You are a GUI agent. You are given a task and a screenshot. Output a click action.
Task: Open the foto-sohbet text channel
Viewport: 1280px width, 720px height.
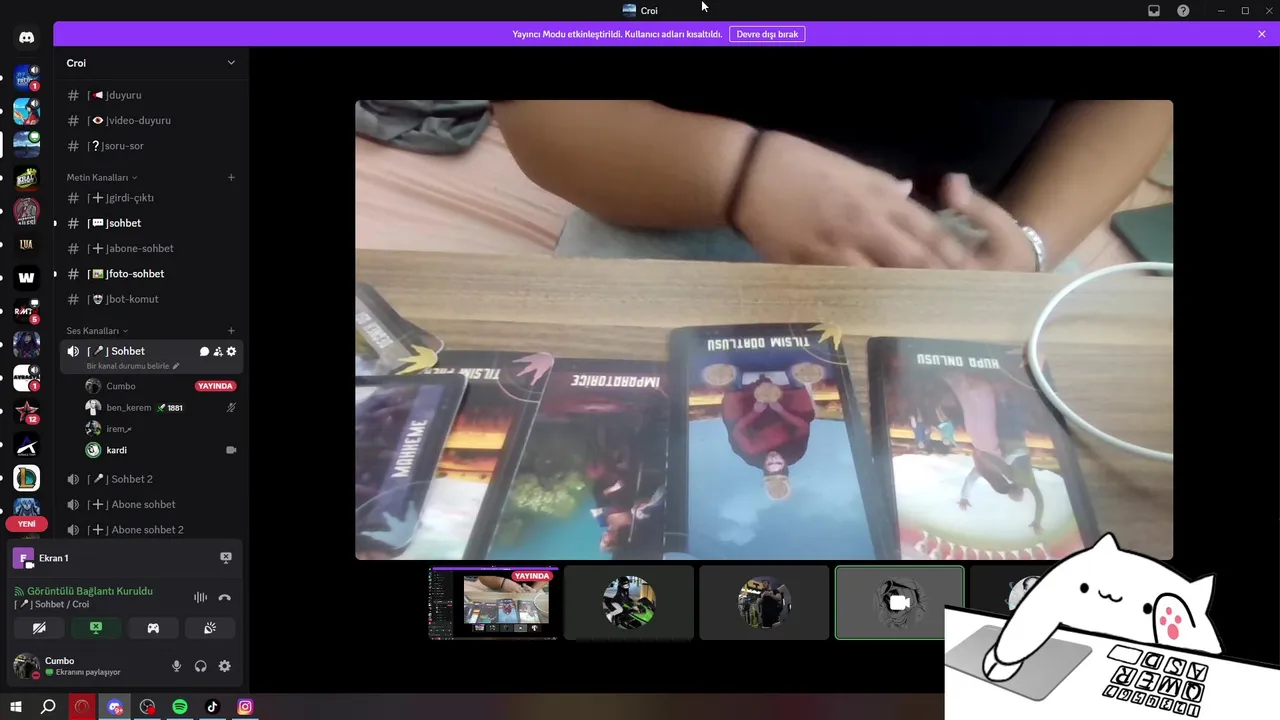tap(150, 274)
